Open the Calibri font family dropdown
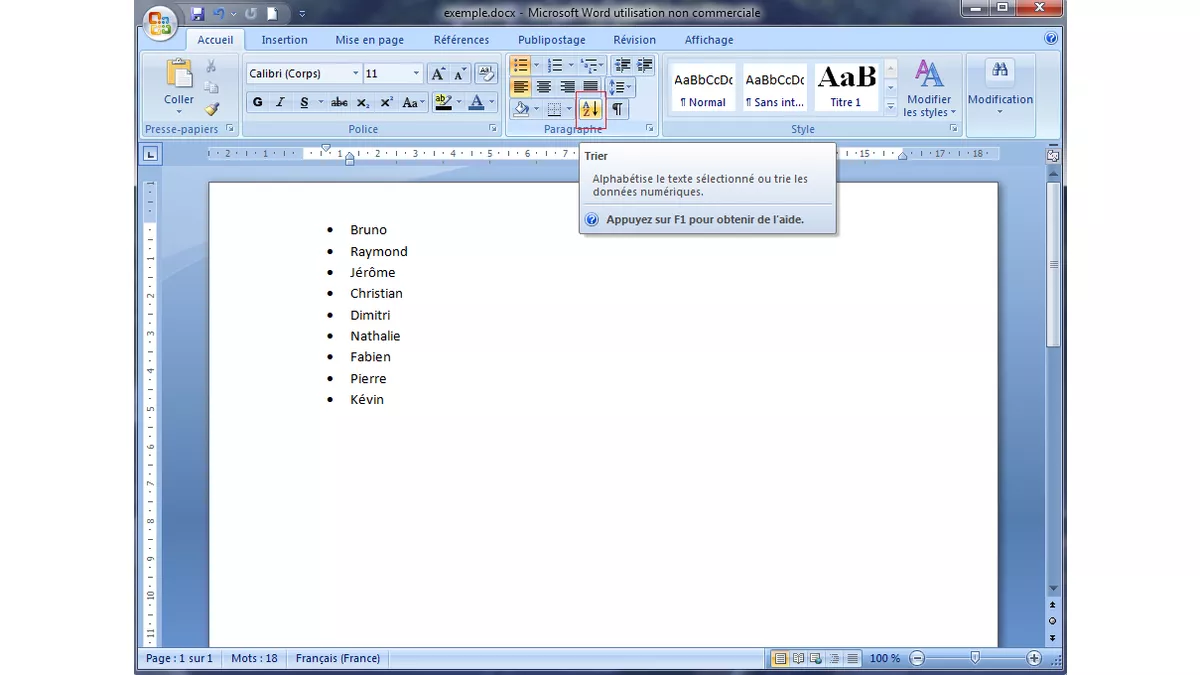 click(x=356, y=72)
